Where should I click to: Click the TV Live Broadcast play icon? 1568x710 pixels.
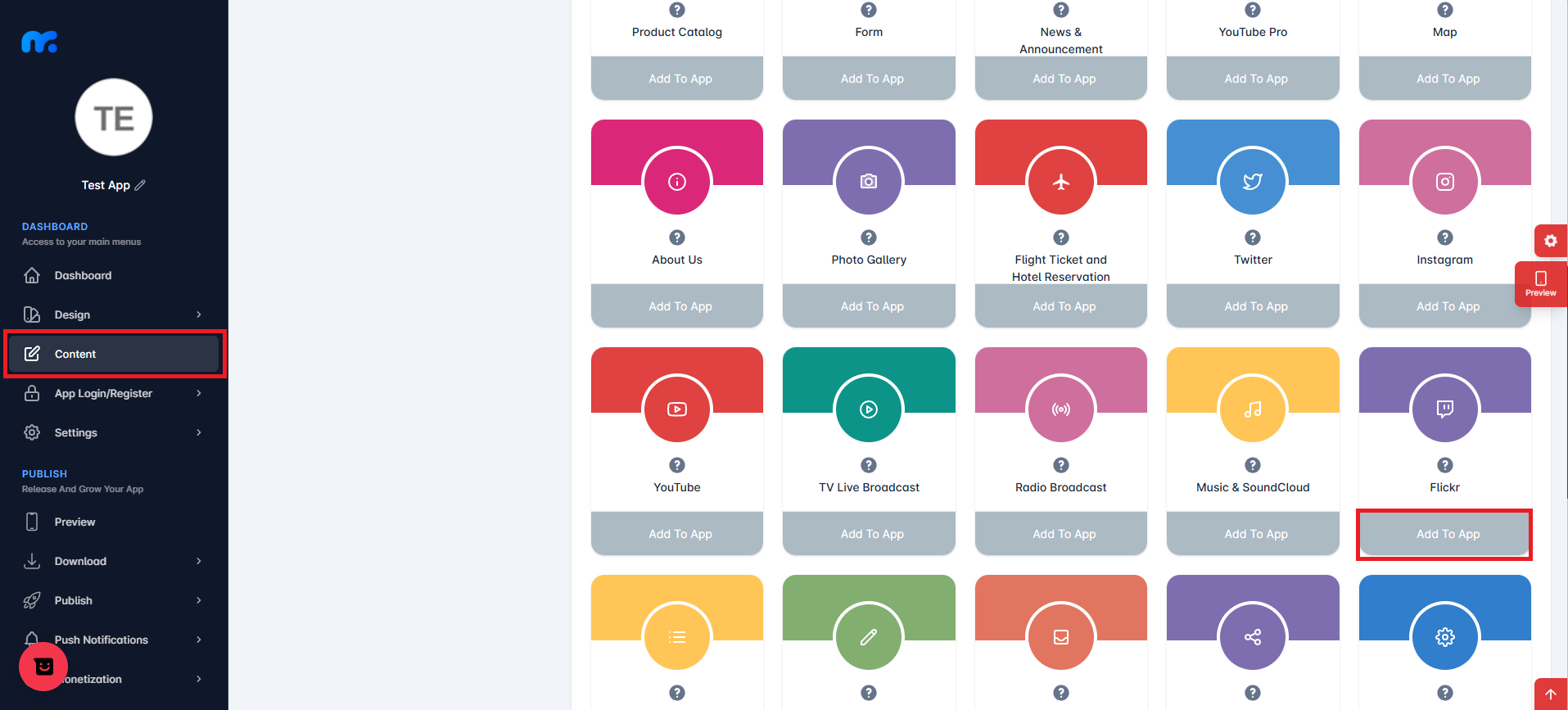[868, 409]
